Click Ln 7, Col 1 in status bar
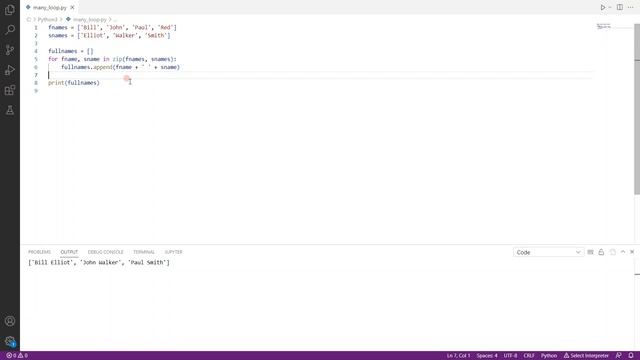Viewport: 640px width, 360px height. point(458,356)
